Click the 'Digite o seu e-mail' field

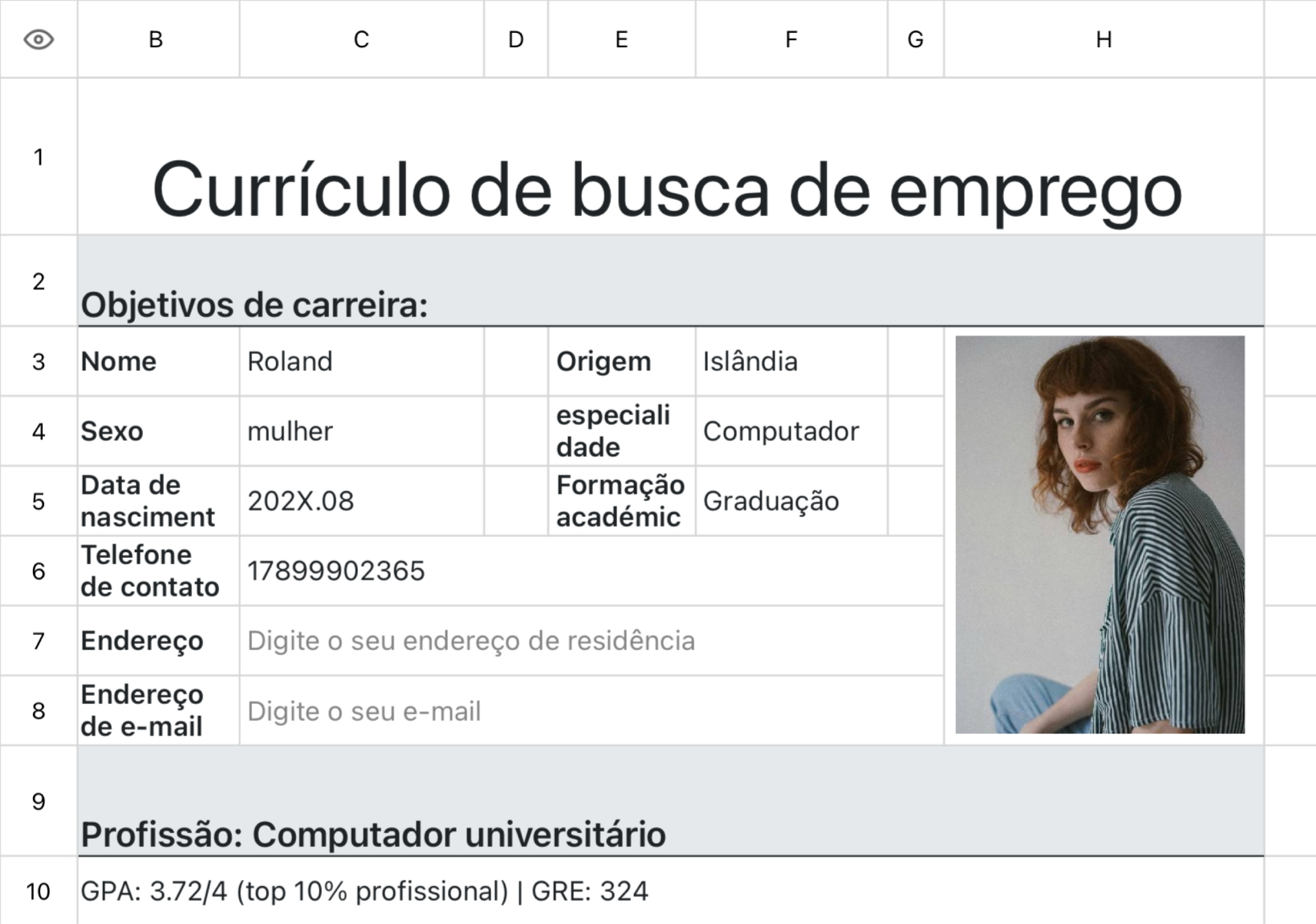[592, 711]
